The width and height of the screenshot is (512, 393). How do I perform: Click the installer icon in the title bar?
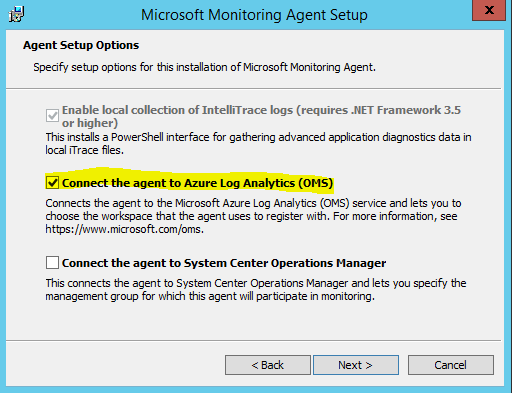pos(16,14)
